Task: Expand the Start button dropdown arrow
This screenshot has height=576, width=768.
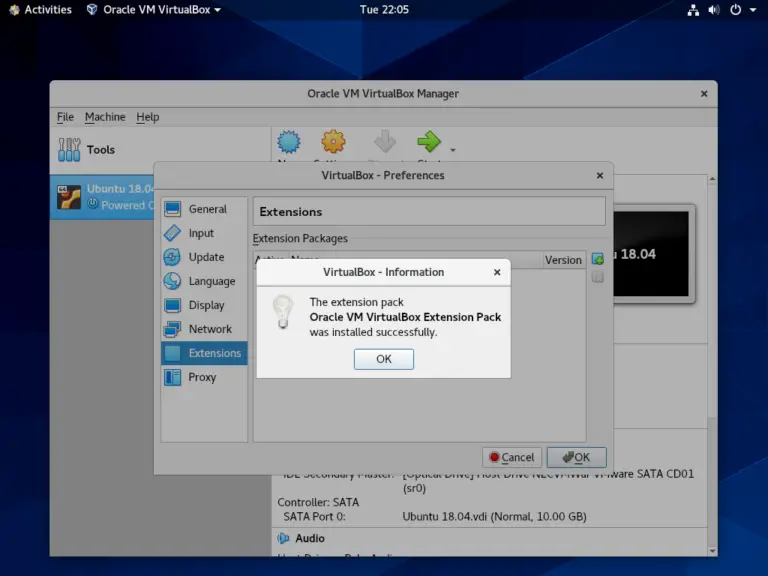Action: (453, 150)
